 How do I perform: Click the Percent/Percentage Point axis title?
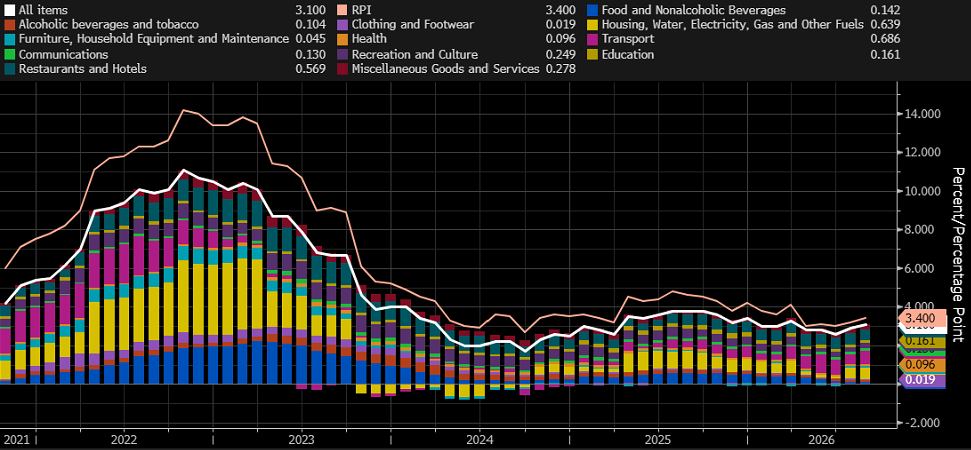tap(957, 254)
